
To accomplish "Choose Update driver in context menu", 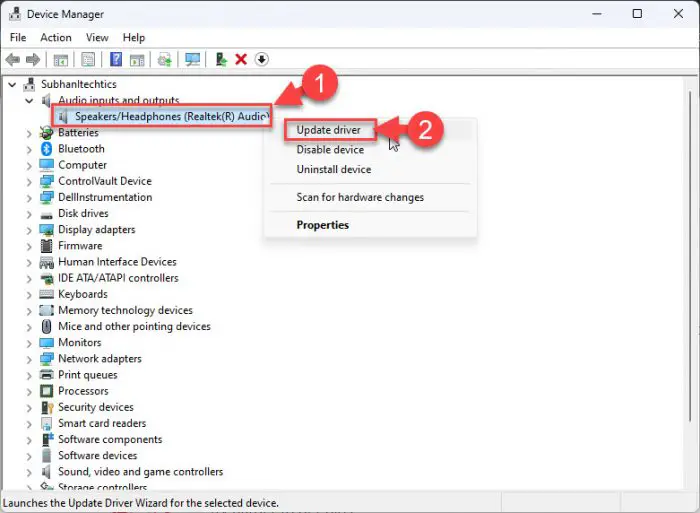I will 328,130.
